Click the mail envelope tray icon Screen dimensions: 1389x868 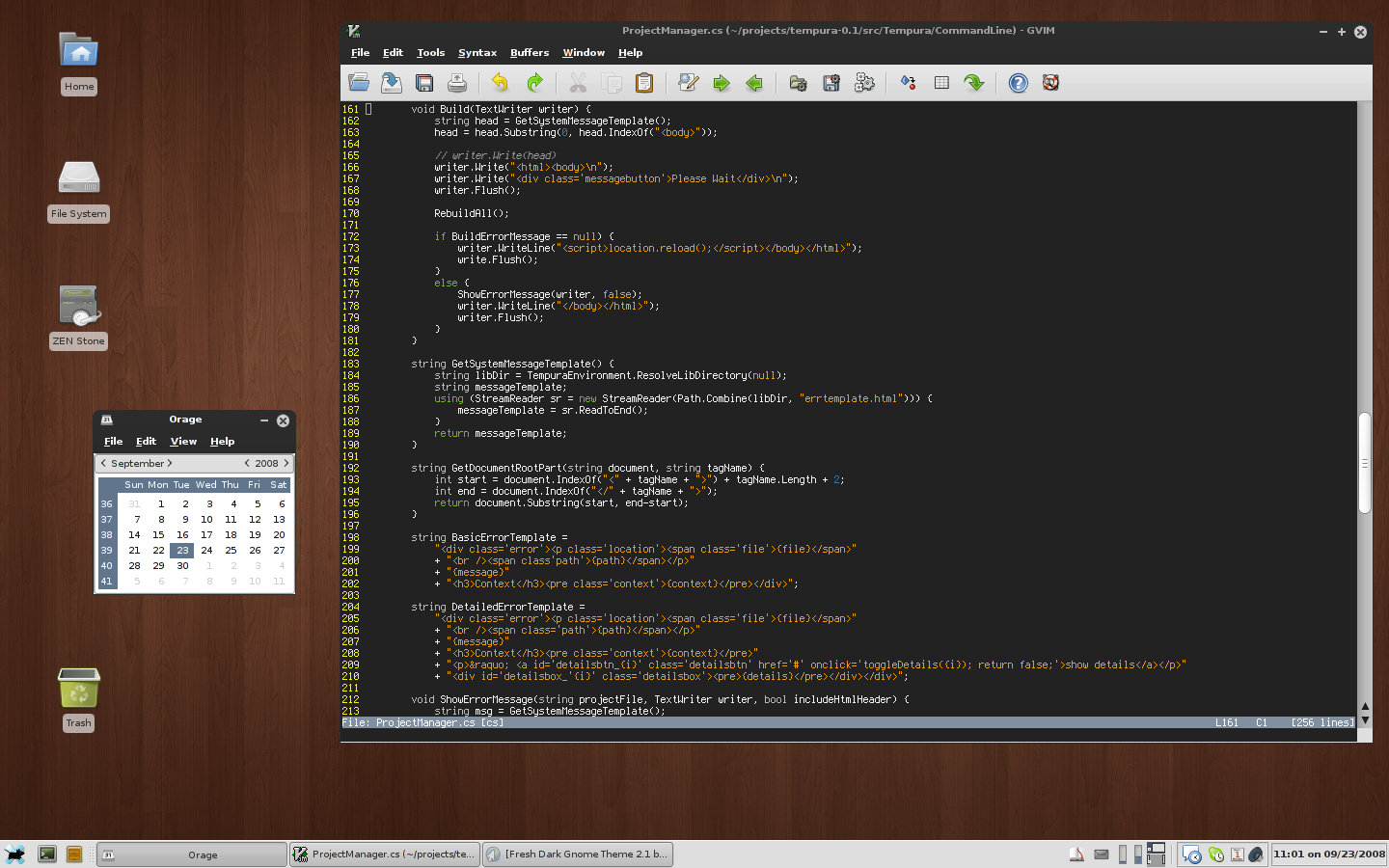click(x=1102, y=854)
